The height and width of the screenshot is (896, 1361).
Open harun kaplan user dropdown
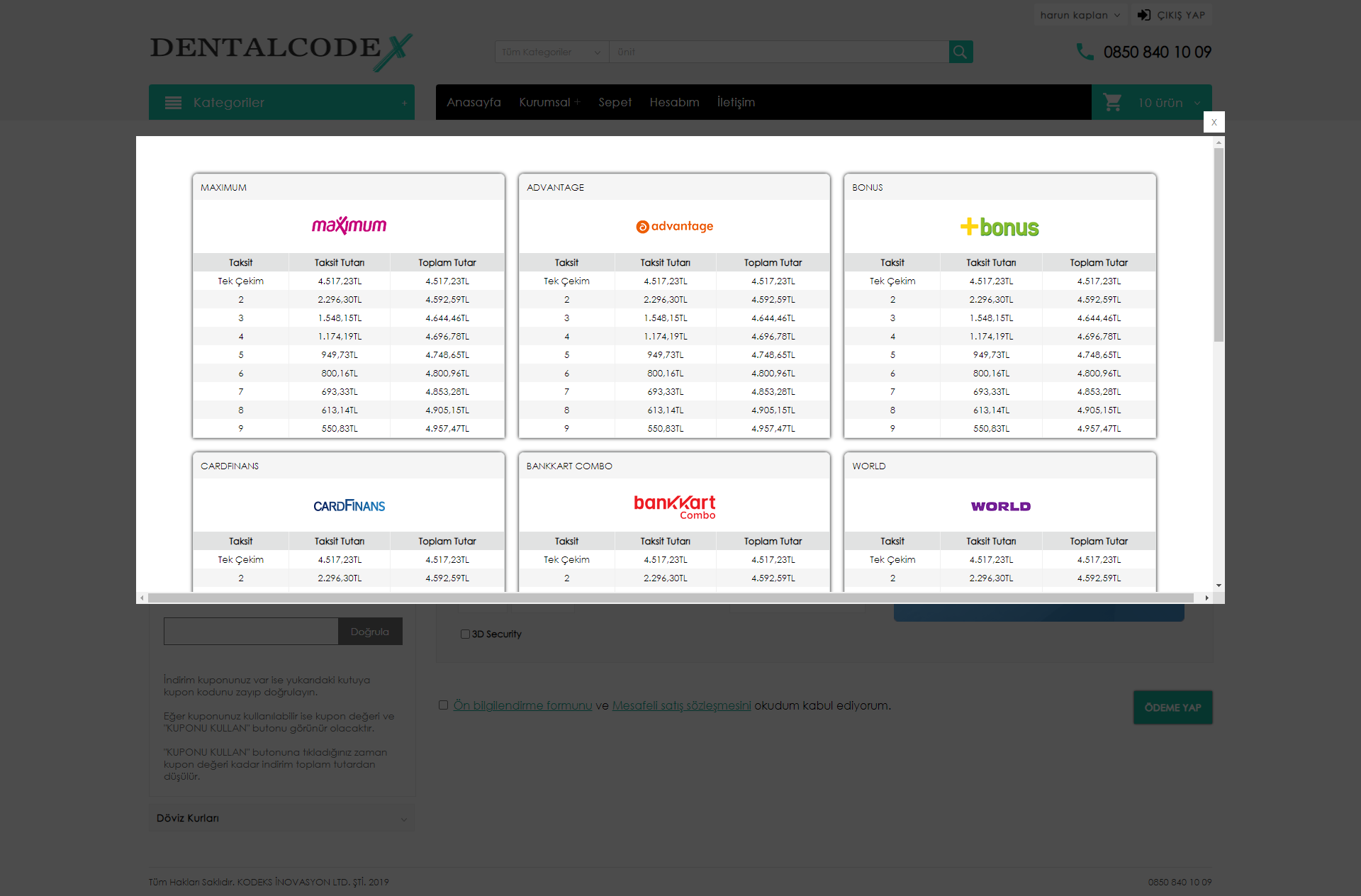pos(1080,15)
